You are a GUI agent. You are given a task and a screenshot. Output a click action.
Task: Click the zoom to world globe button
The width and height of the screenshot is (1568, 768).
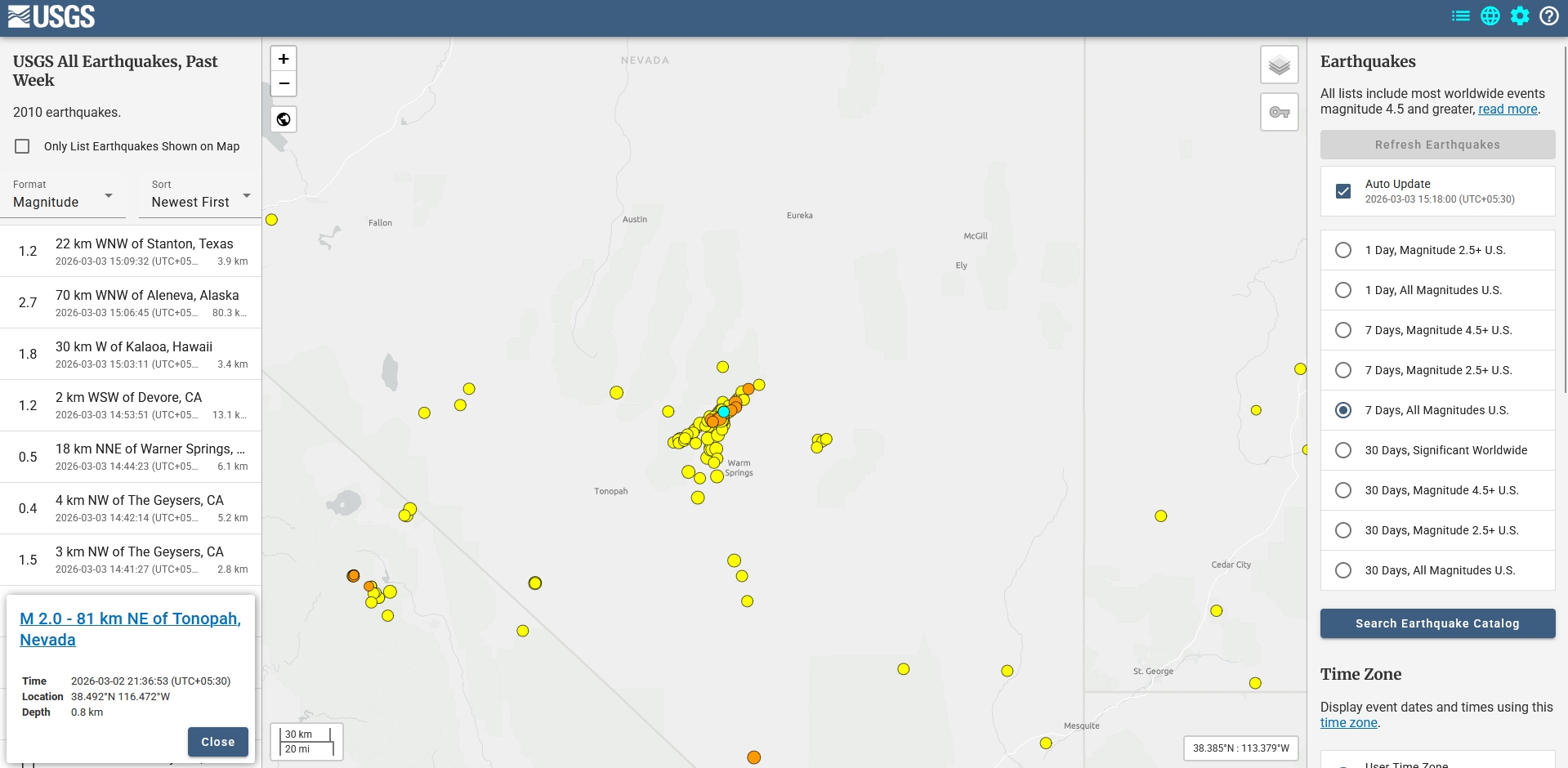284,119
